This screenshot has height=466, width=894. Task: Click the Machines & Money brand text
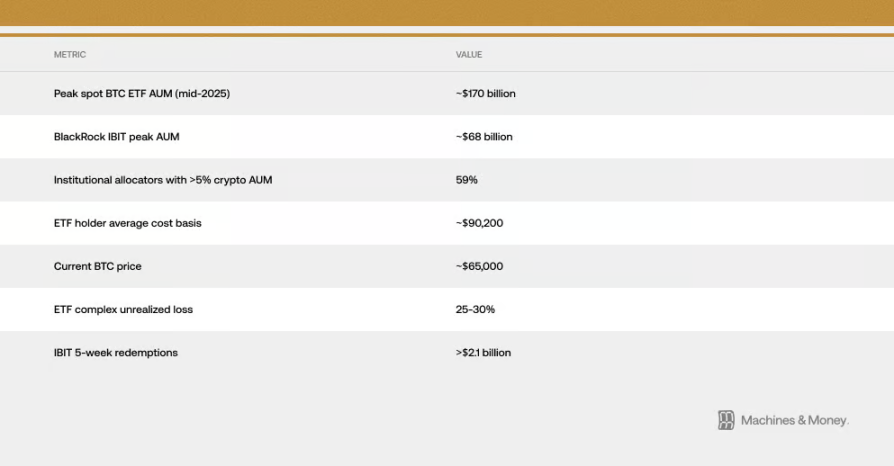(x=794, y=420)
